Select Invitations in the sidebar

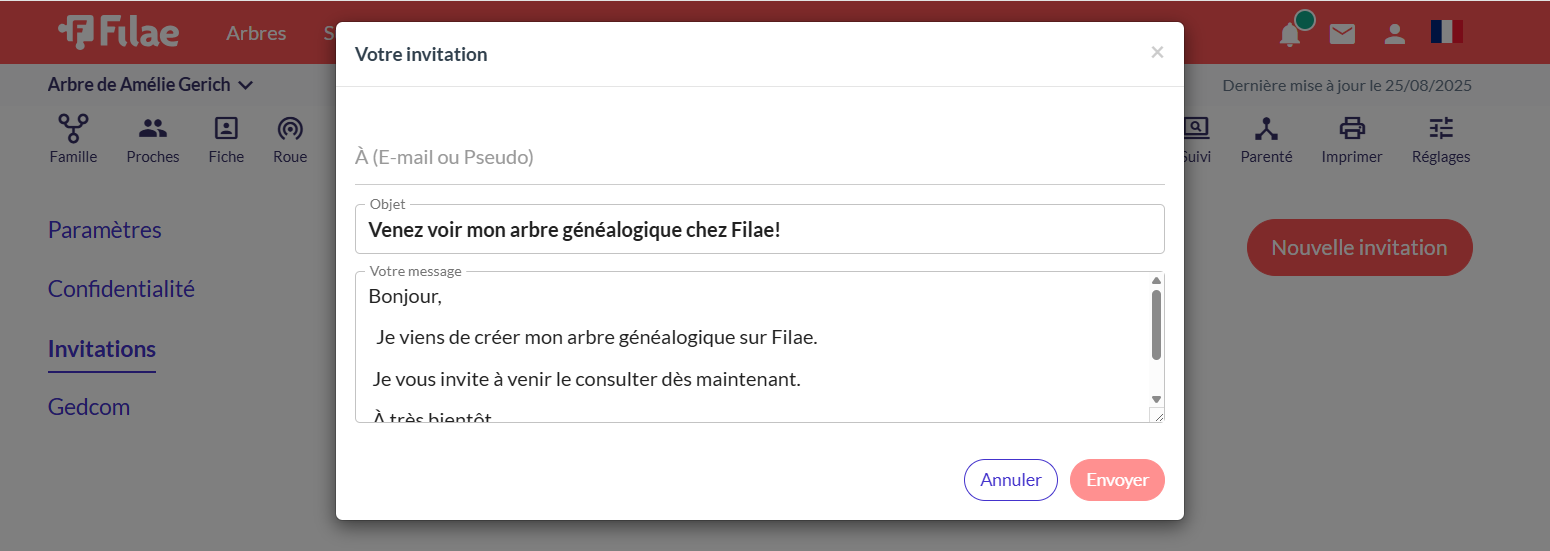[x=102, y=349]
